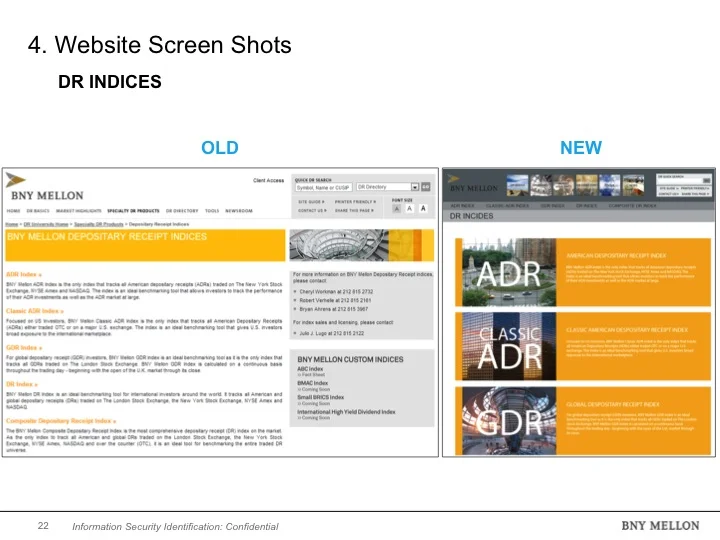720x540 pixels.
Task: Click the BMAC Index custom index
Action: tap(312, 383)
